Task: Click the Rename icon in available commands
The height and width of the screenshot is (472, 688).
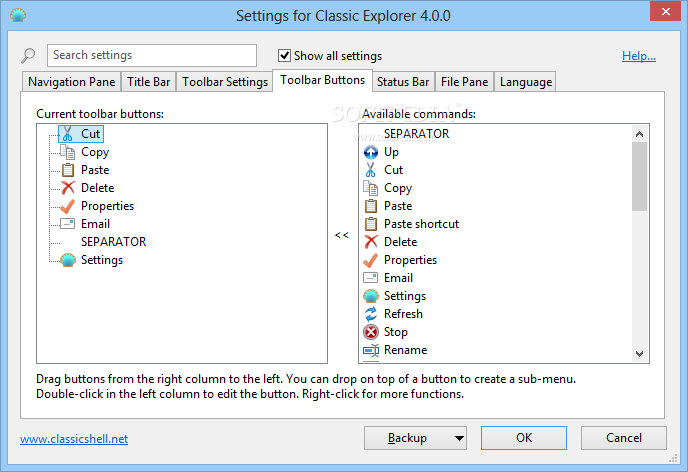Action: coord(371,350)
